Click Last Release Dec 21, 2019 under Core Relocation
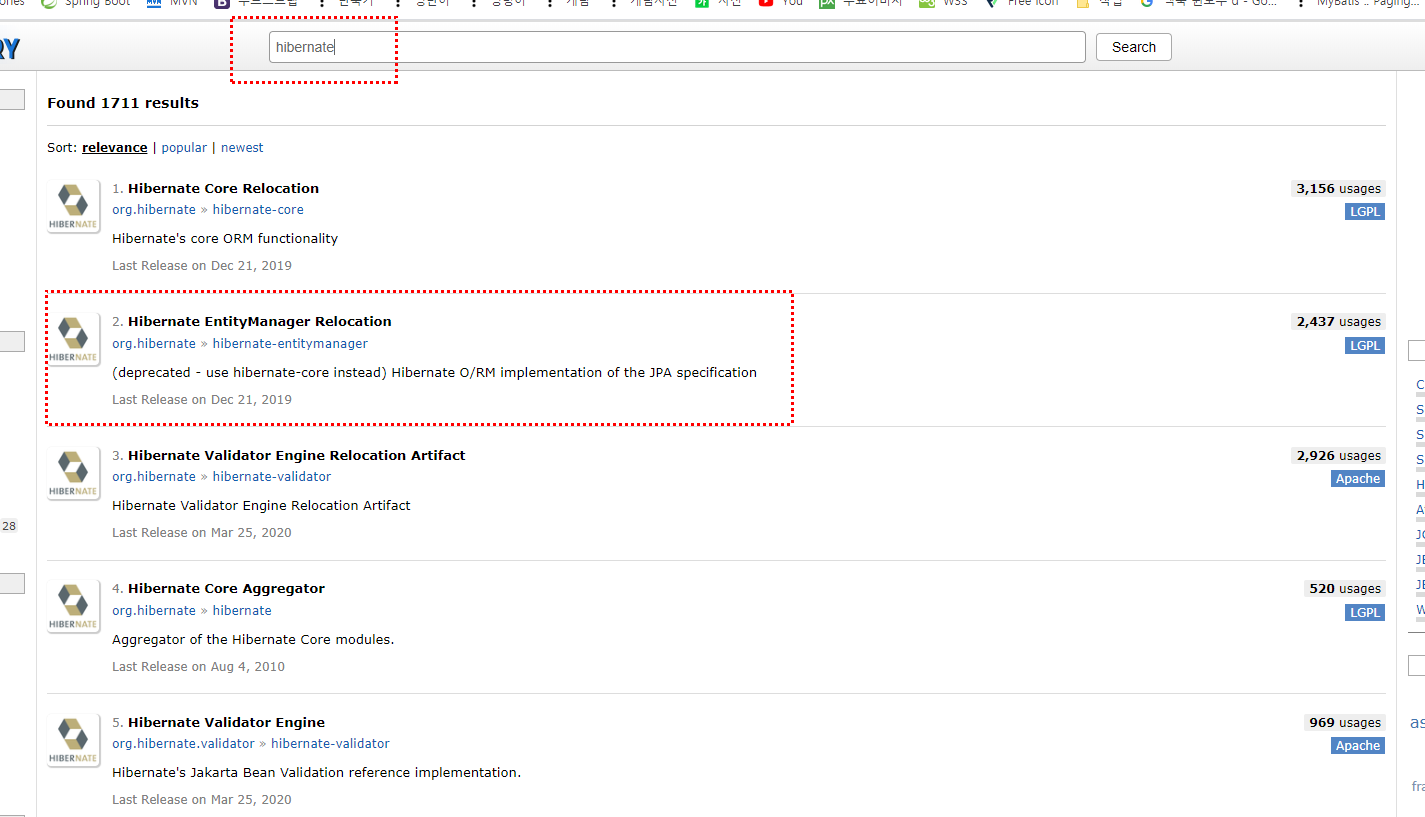The height and width of the screenshot is (817, 1425). point(202,266)
